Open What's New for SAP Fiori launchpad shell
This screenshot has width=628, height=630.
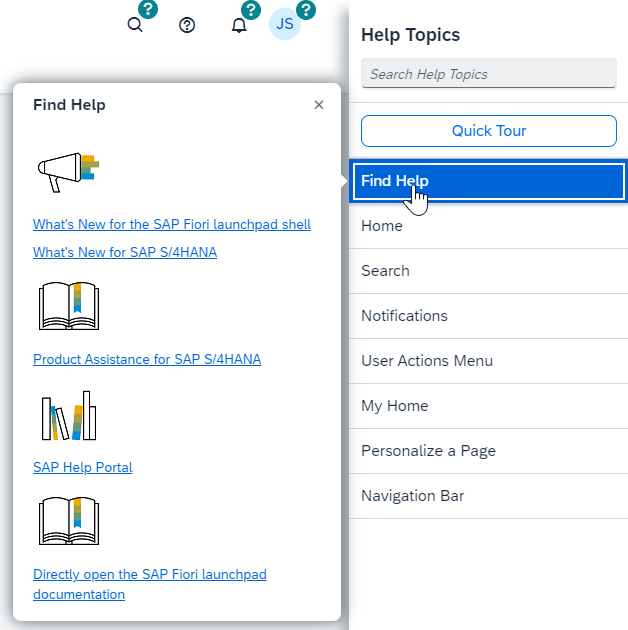(172, 225)
